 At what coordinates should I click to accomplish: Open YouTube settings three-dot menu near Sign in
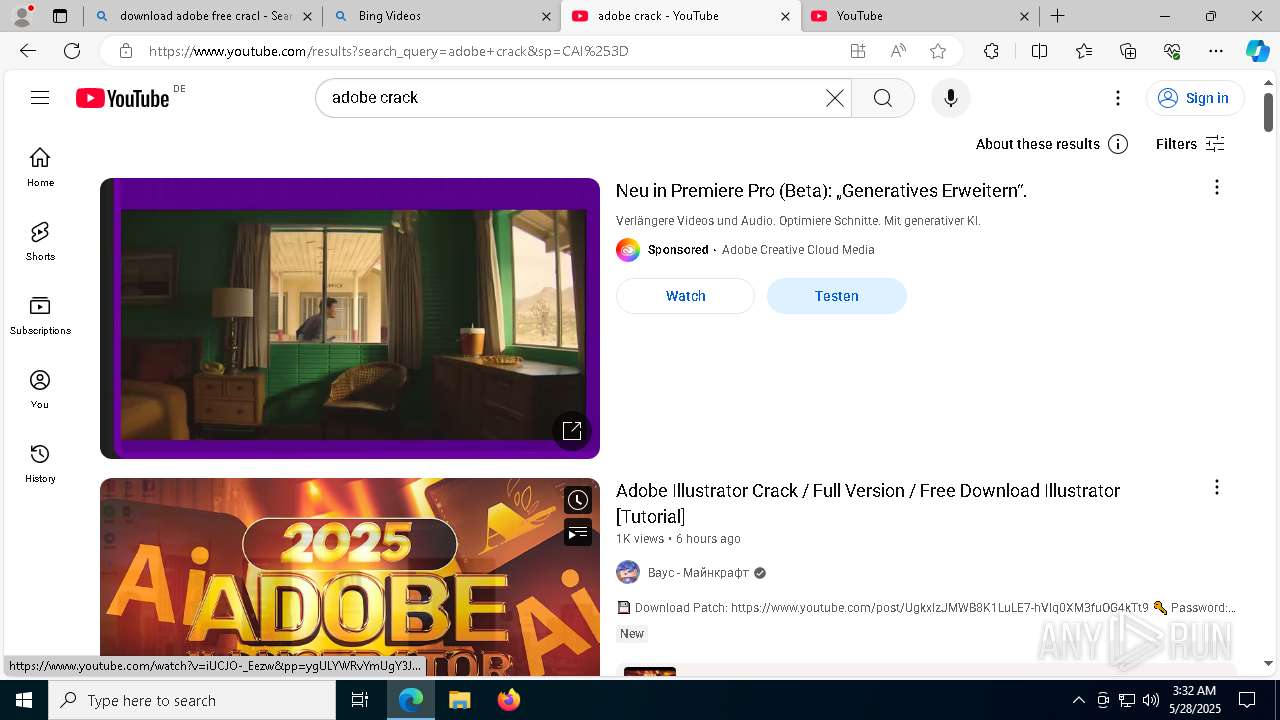pos(1118,97)
